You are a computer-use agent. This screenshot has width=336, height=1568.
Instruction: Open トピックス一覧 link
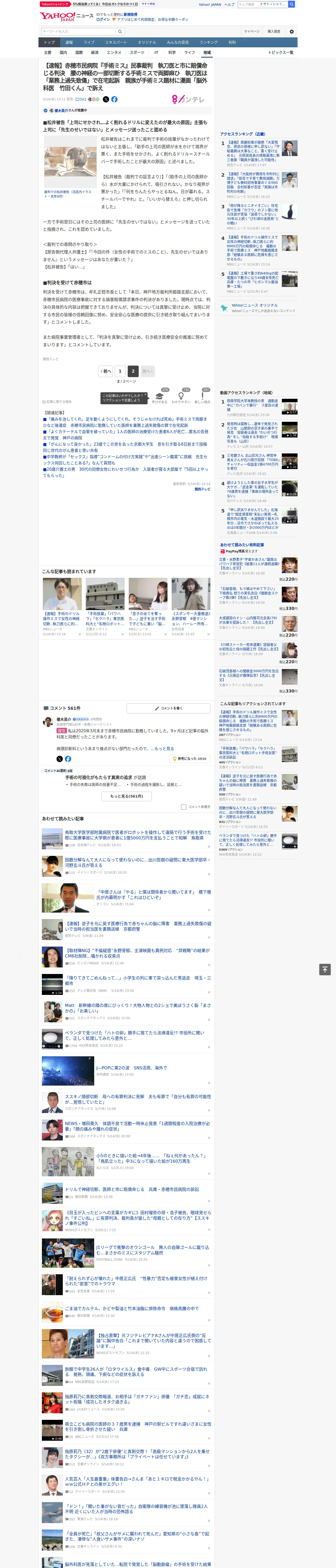[x=281, y=52]
